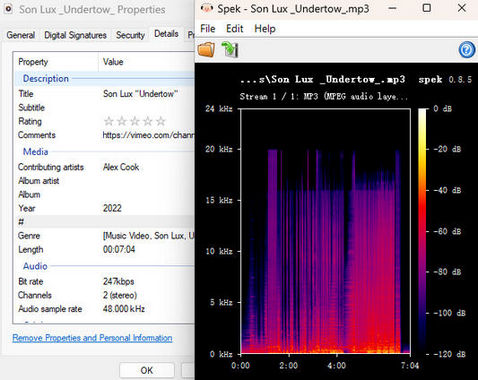Select the Subtitle property row
This screenshot has height=380, width=478.
pyautogui.click(x=105, y=108)
